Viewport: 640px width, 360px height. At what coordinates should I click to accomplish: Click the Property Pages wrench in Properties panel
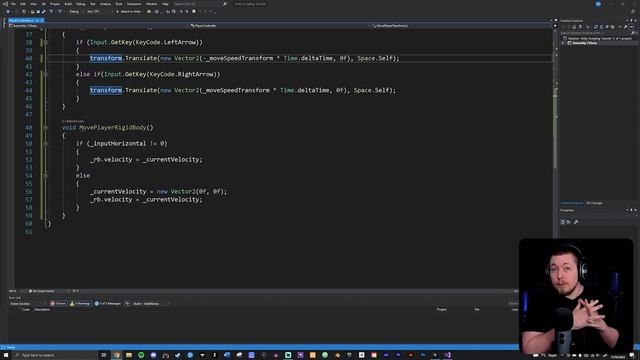point(576,222)
